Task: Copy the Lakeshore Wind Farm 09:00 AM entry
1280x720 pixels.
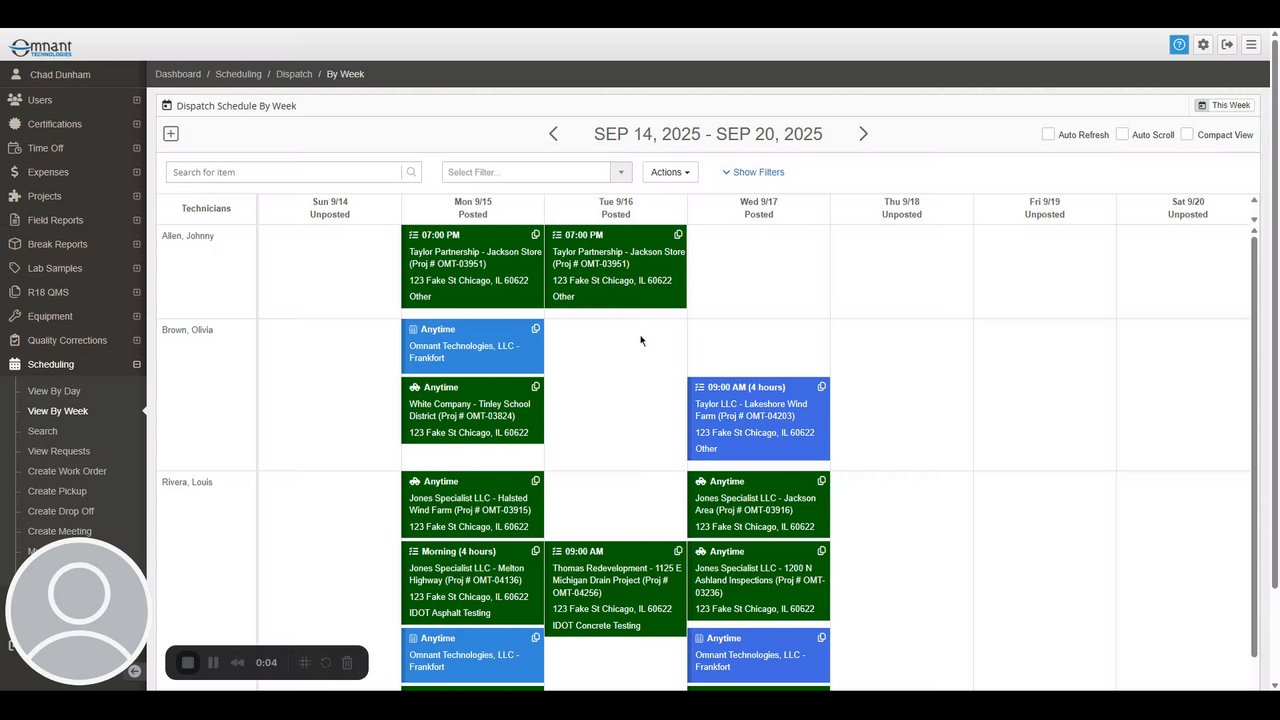Action: pos(821,387)
